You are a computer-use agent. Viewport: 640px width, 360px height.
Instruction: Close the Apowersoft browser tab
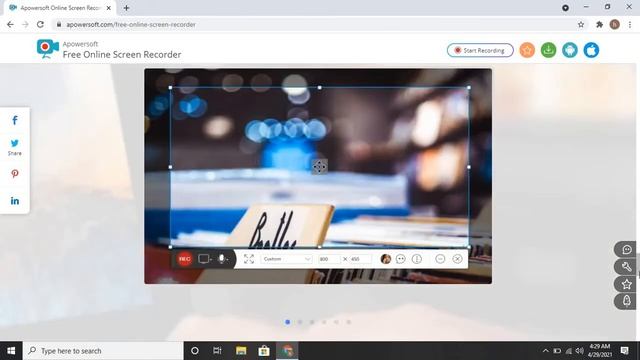pos(109,8)
